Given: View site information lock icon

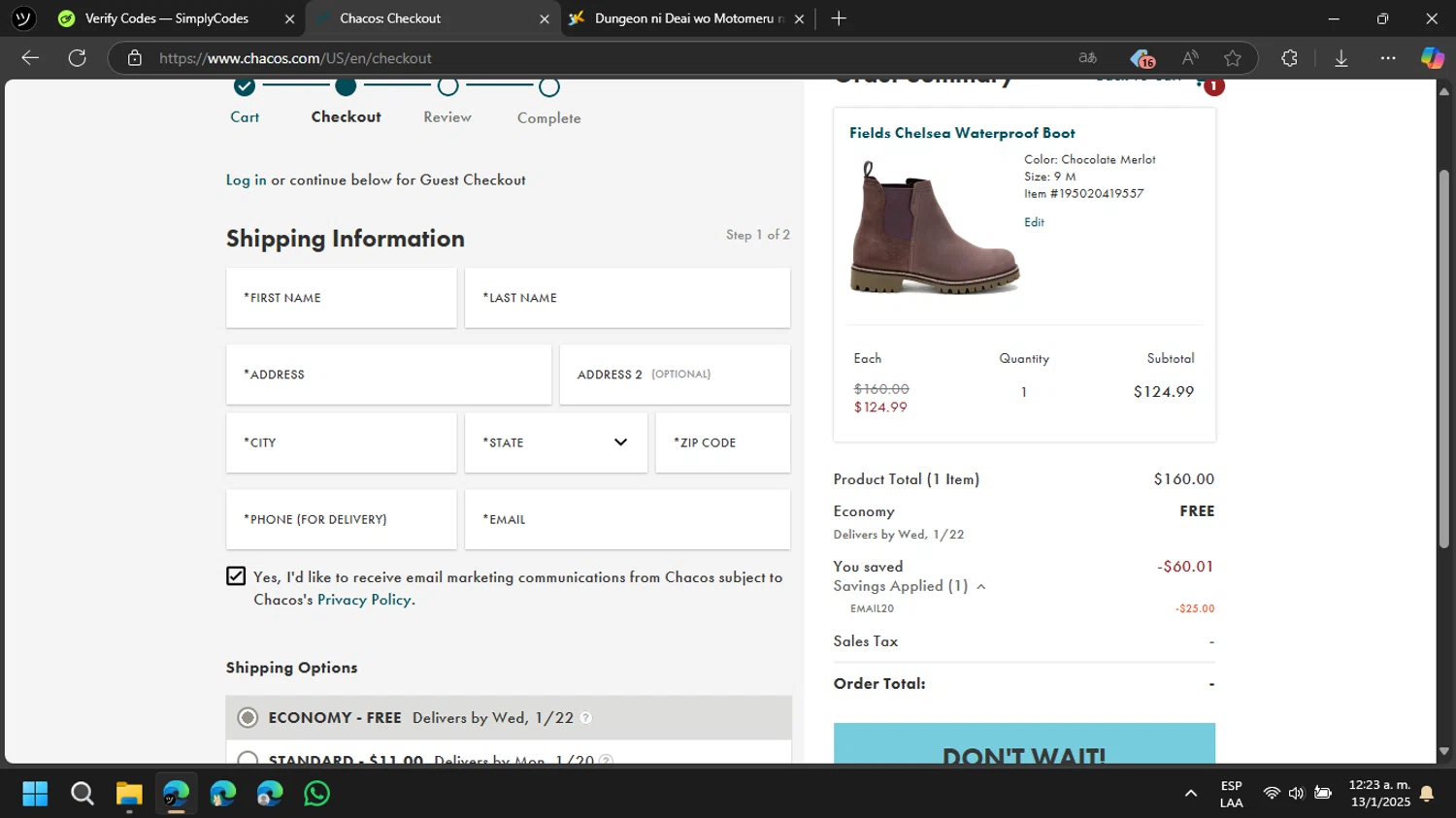Looking at the screenshot, I should click(x=135, y=58).
